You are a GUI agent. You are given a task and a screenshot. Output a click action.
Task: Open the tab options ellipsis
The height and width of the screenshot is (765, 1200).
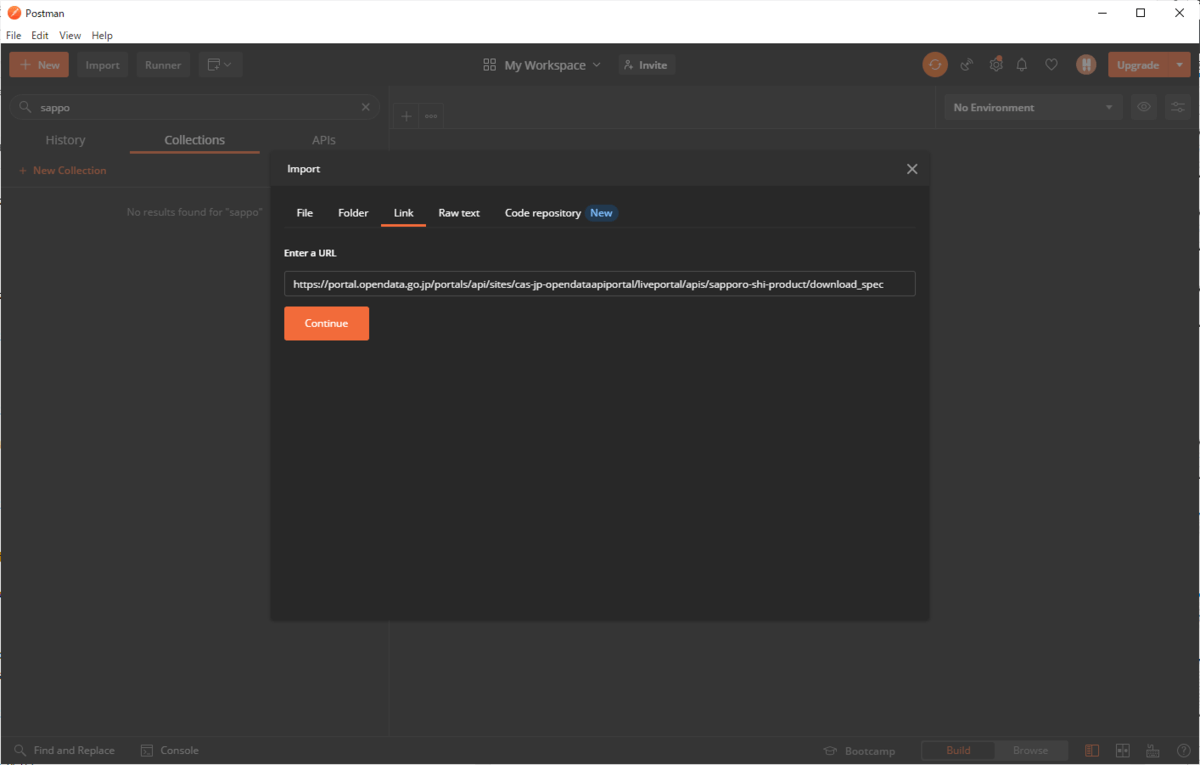point(431,116)
